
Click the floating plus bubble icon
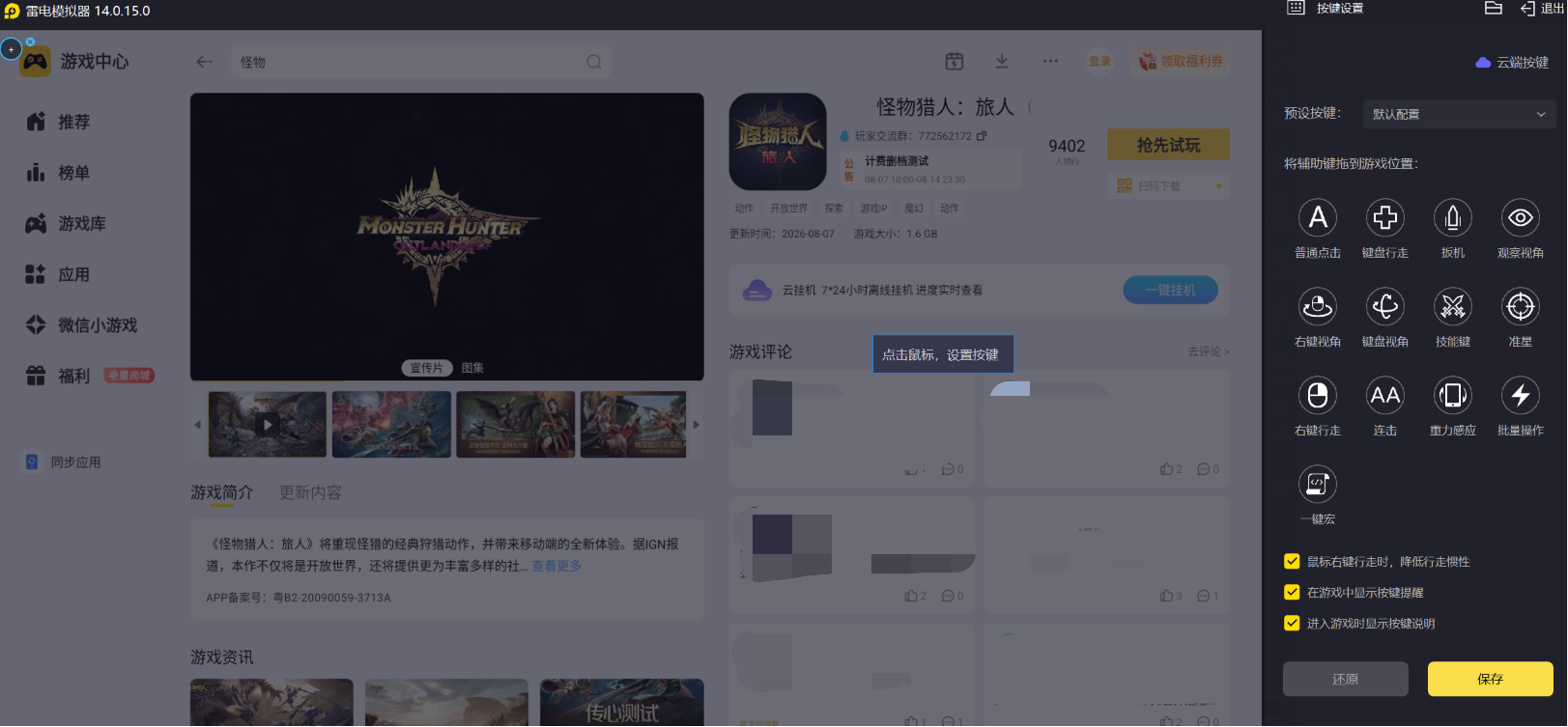pyautogui.click(x=11, y=49)
